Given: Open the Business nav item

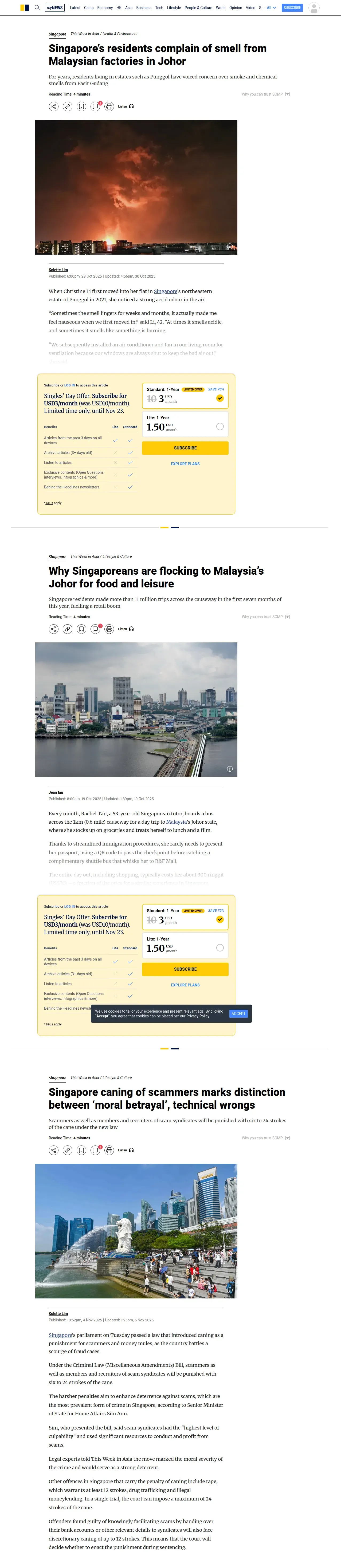Looking at the screenshot, I should click(x=144, y=8).
